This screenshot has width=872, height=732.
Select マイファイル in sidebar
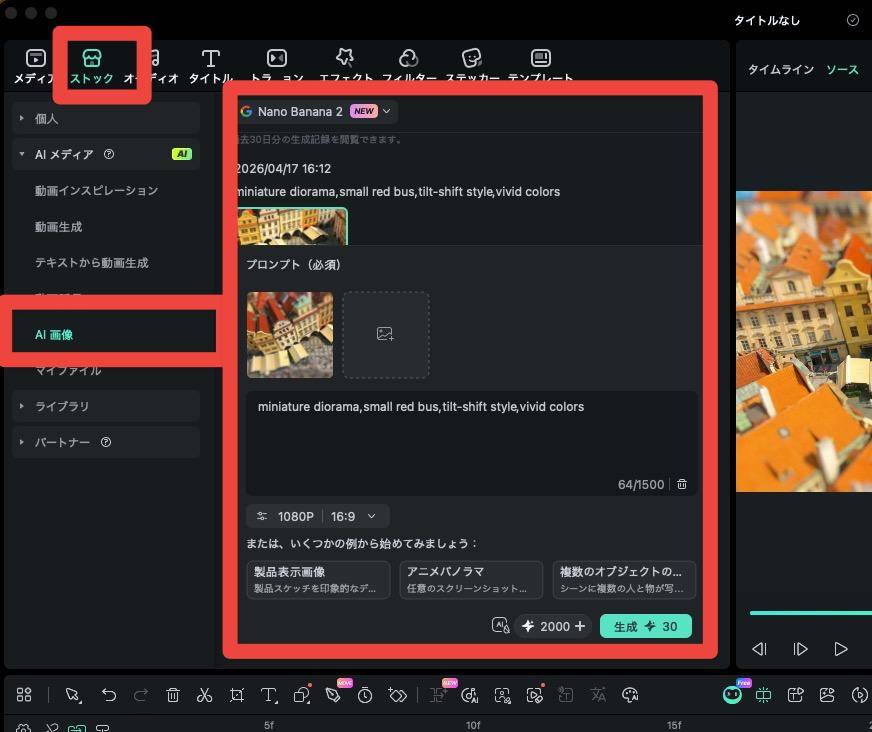[68, 370]
